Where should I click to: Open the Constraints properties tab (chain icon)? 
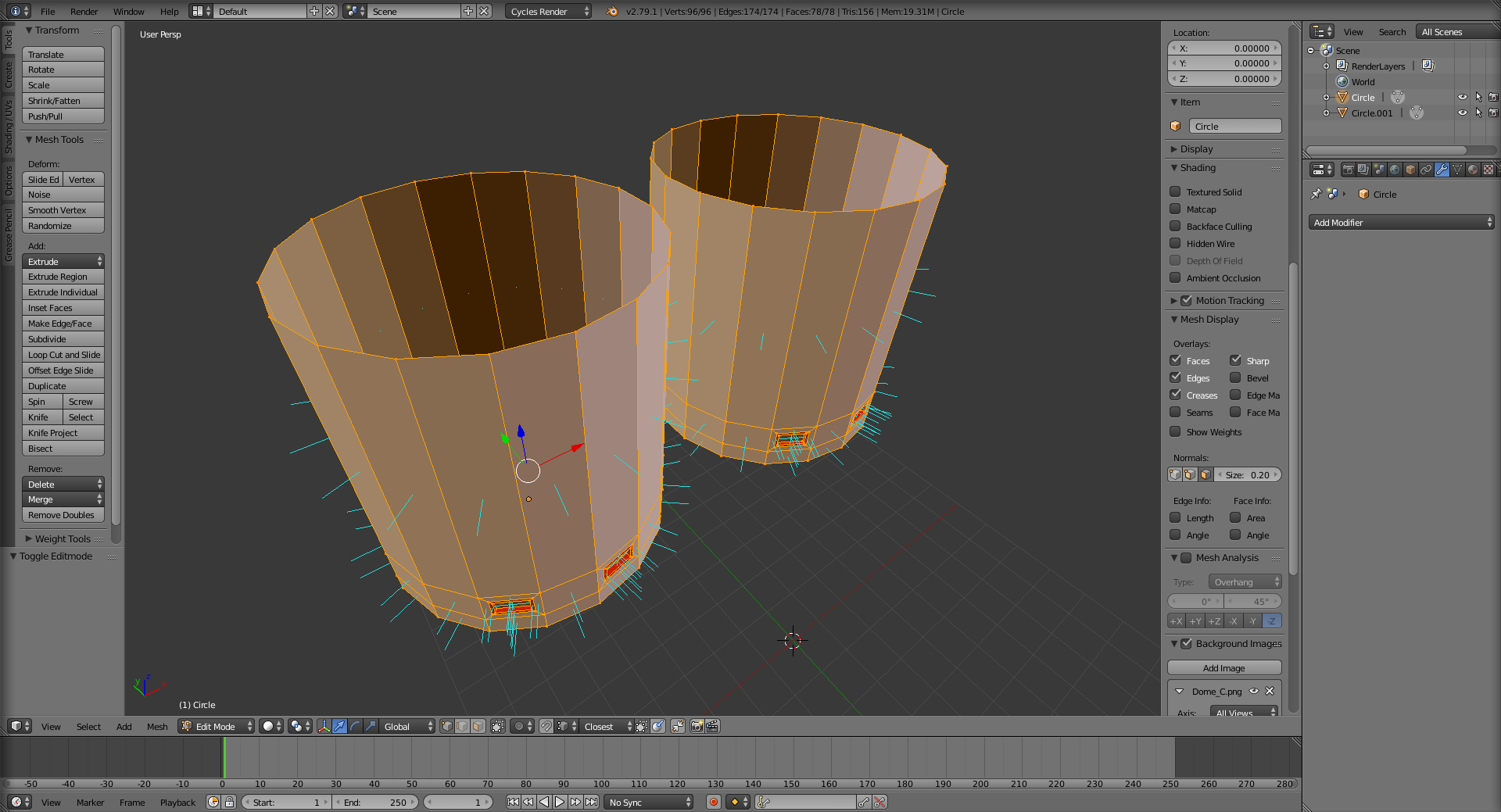1426,170
